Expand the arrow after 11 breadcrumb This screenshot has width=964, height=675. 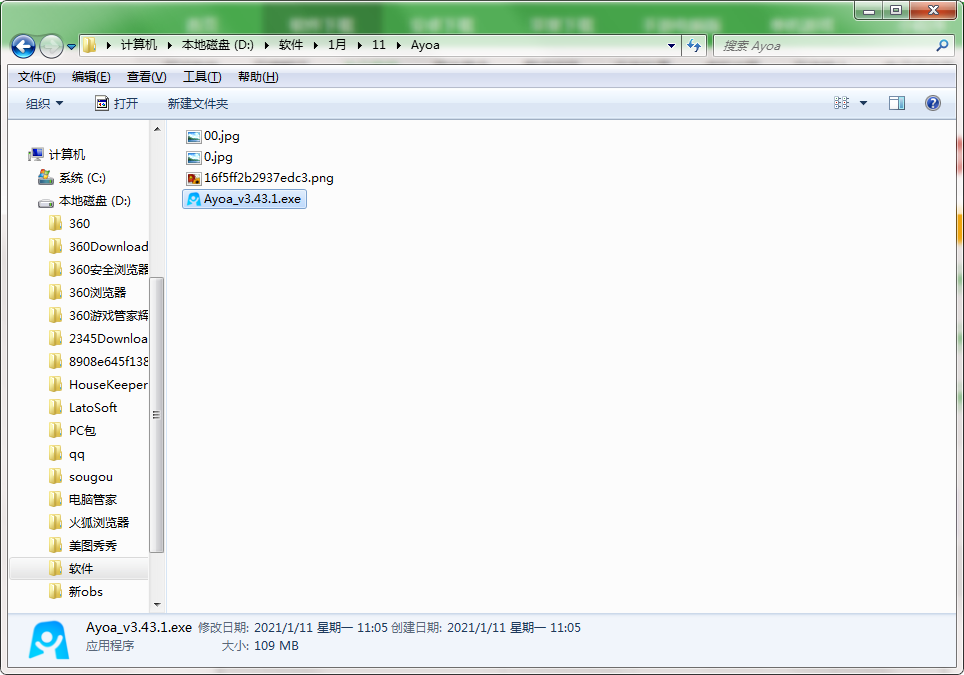(398, 45)
